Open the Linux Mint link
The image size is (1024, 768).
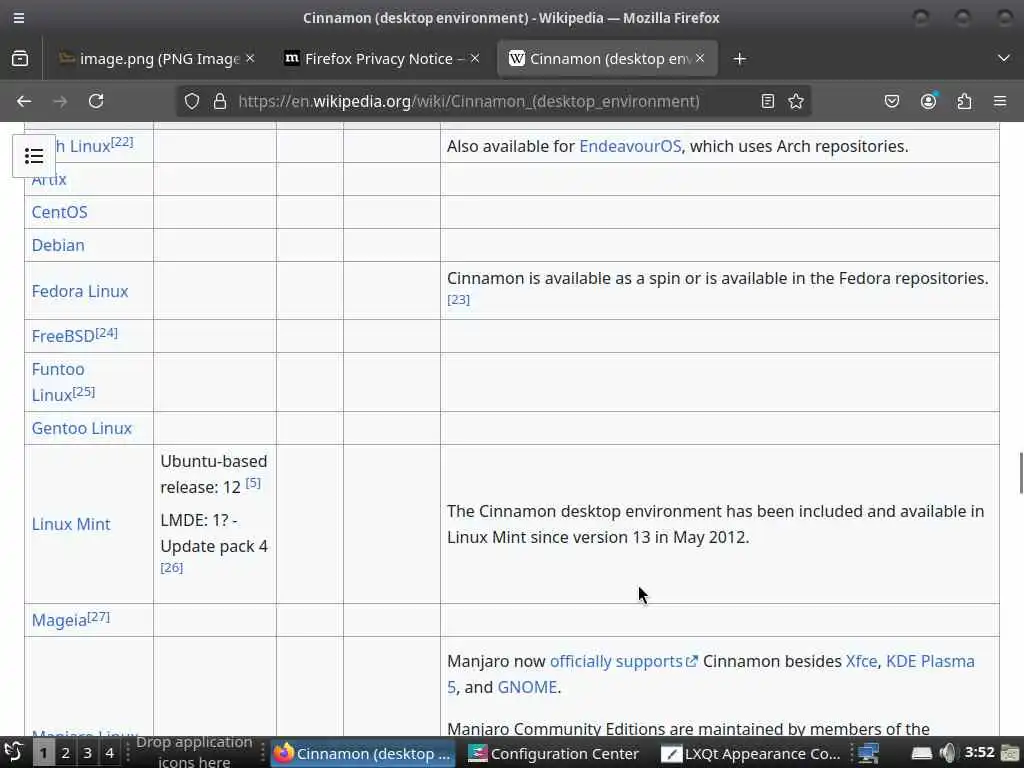[71, 524]
